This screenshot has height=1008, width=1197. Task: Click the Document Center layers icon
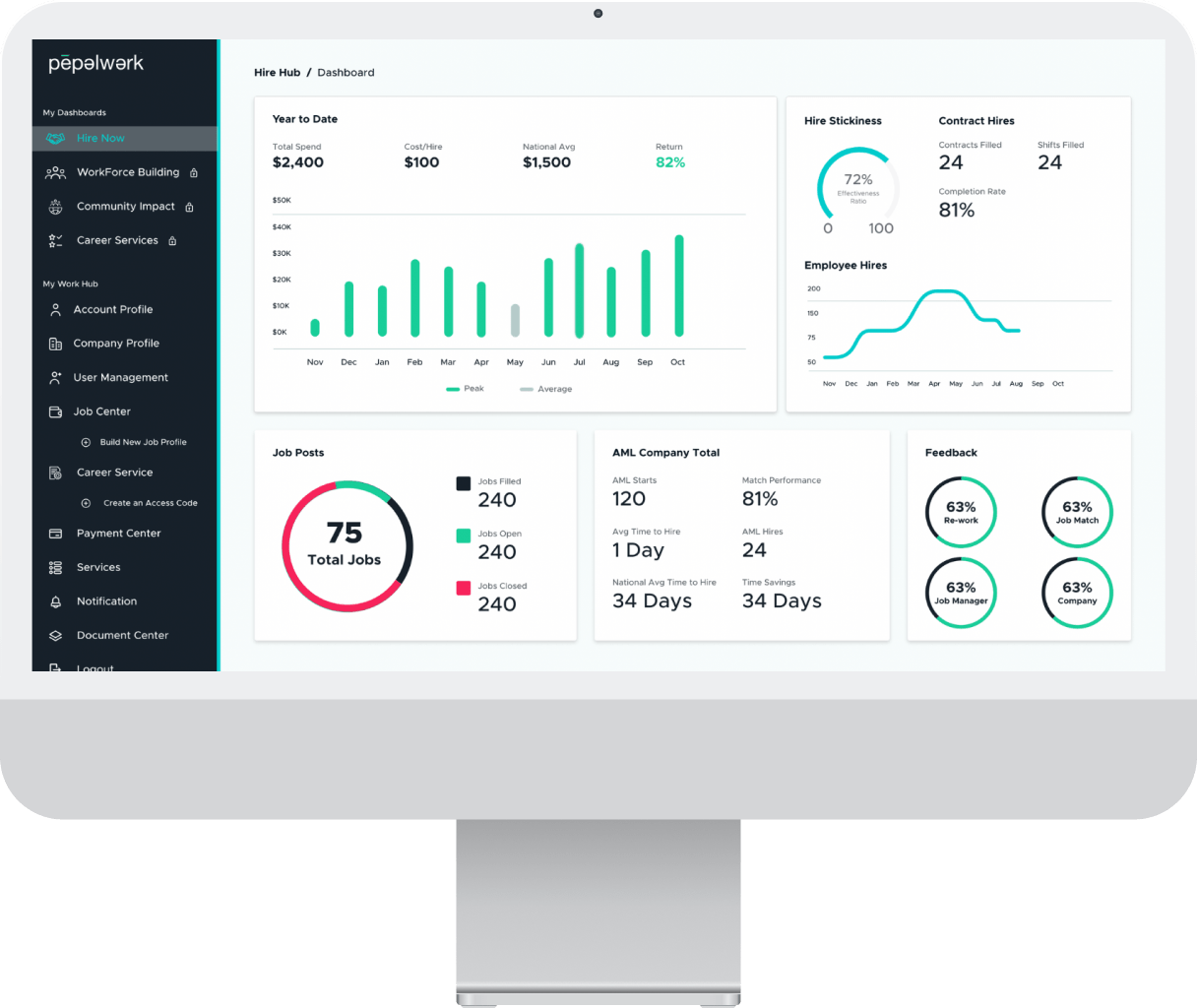(56, 636)
